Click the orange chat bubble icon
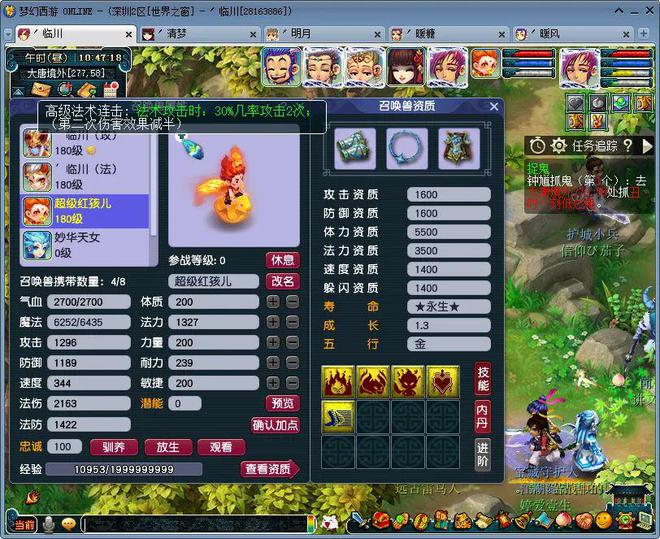Viewport: 660px width, 539px height. [x=69, y=524]
